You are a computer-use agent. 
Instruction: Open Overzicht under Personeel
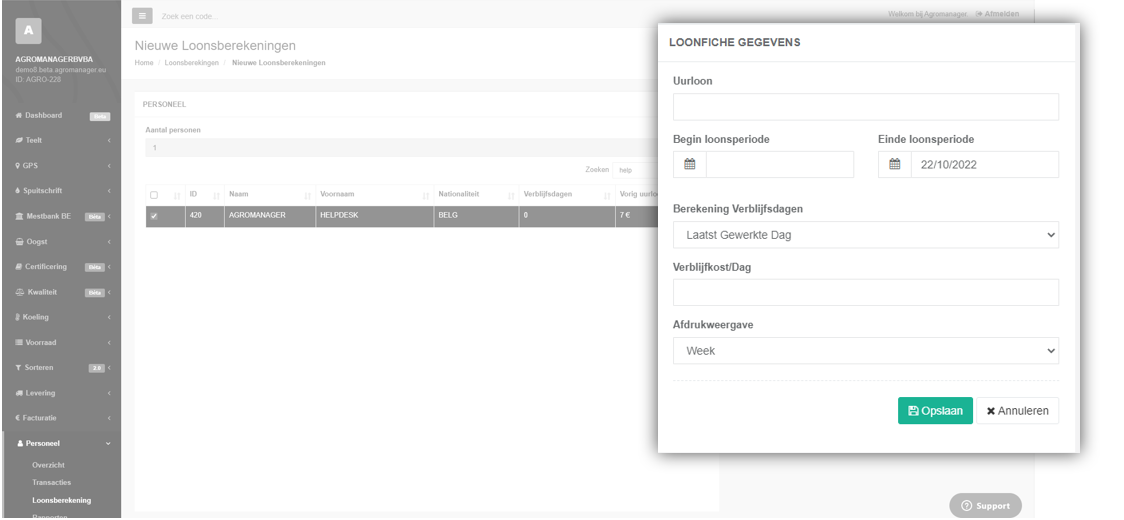coord(48,465)
